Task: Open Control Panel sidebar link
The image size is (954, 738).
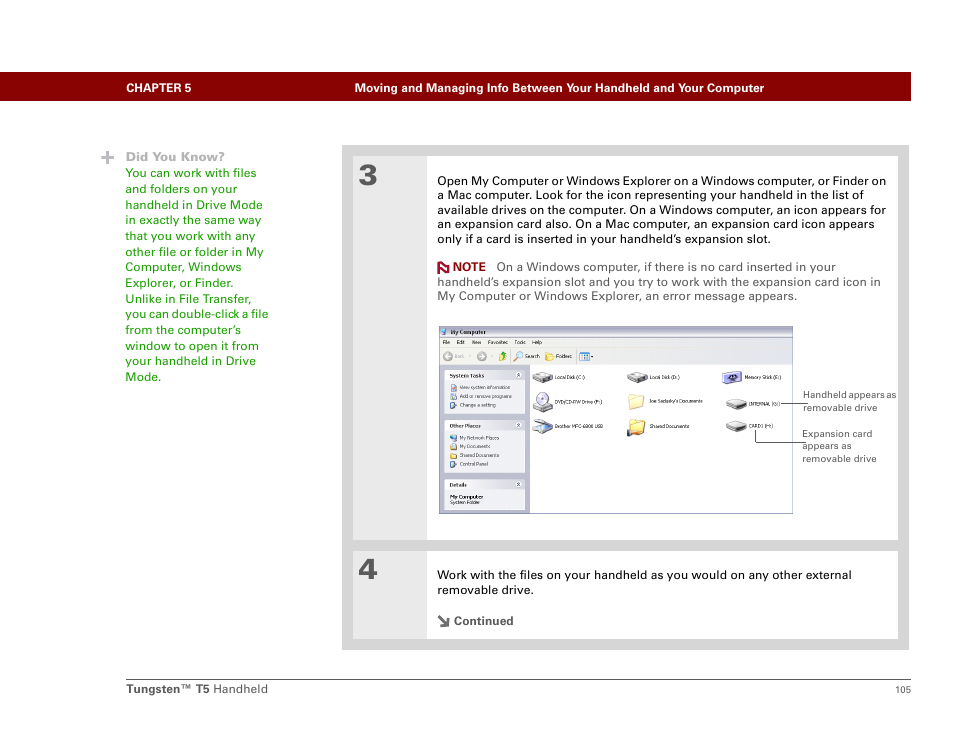Action: (469, 464)
